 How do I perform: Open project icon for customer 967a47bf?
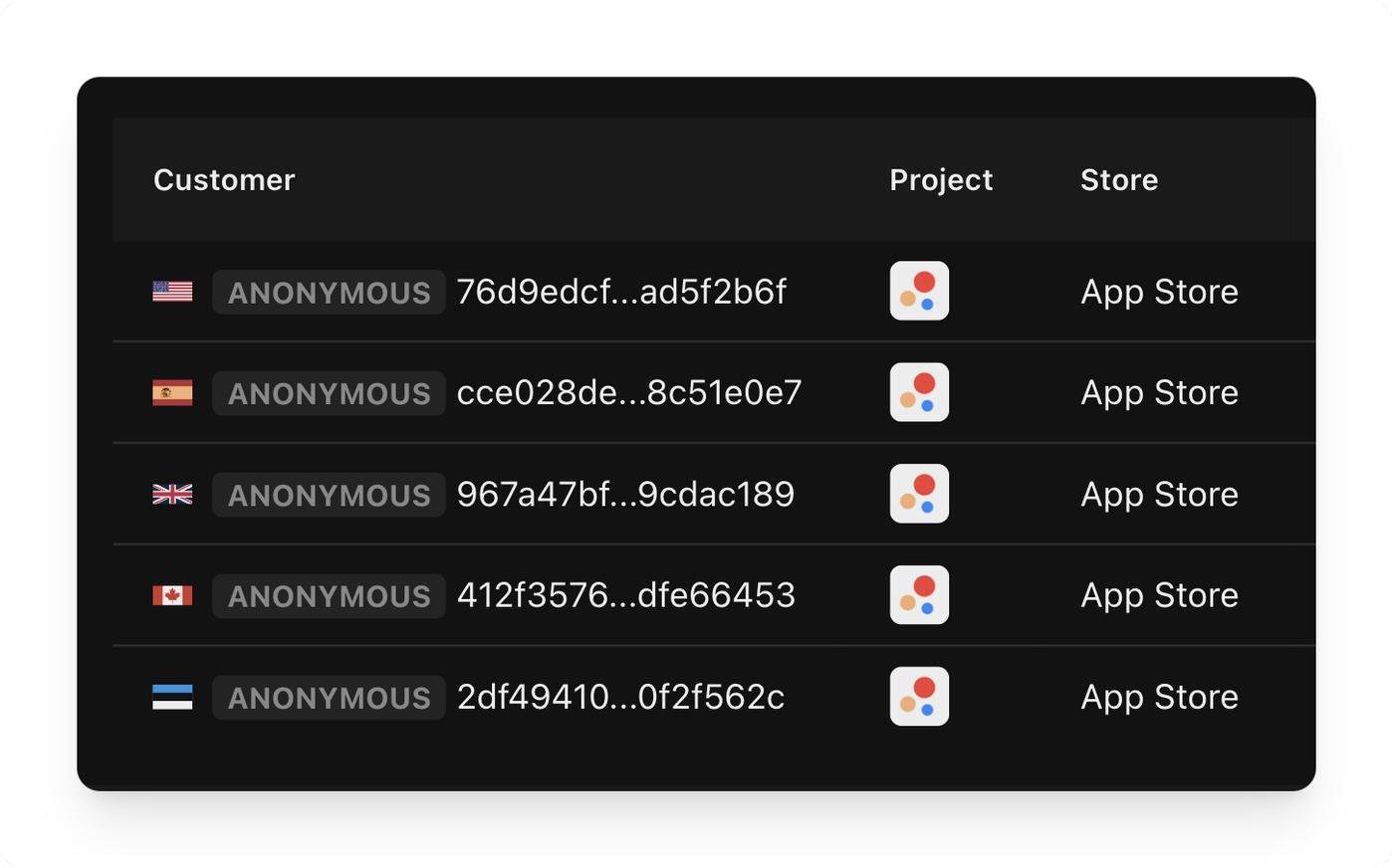[x=919, y=494]
